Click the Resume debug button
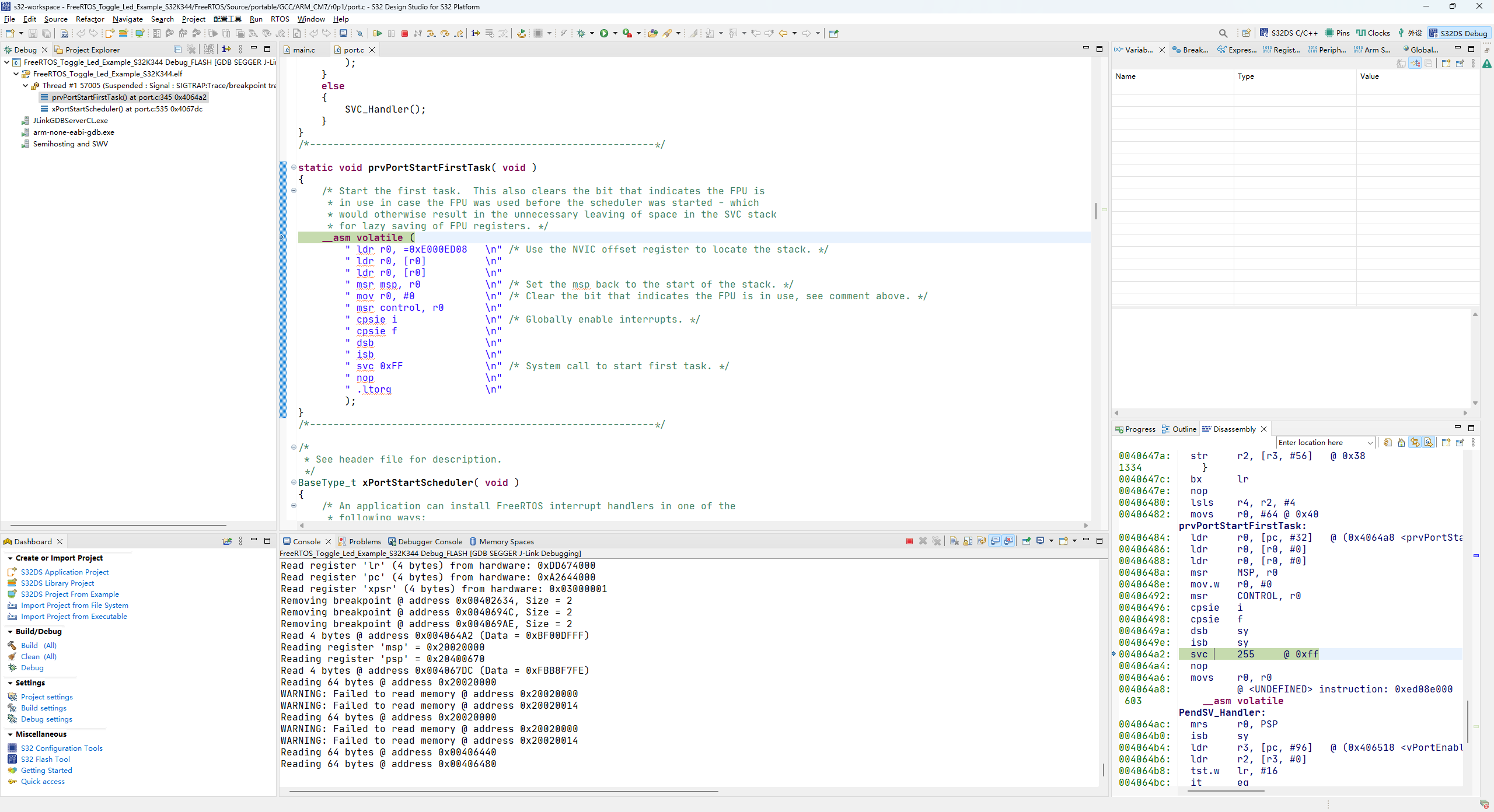 click(378, 33)
